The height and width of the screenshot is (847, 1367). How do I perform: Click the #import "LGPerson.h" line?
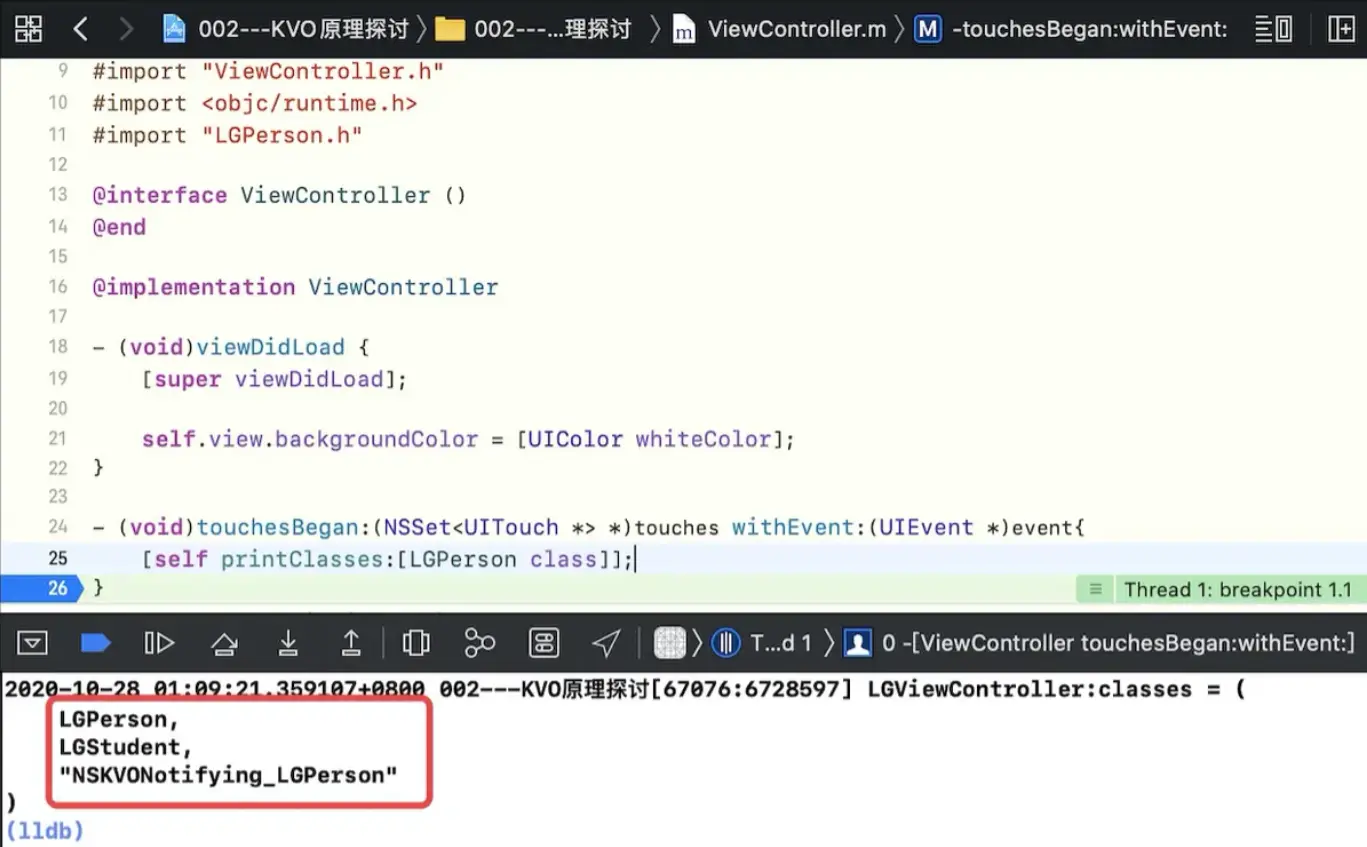[227, 135]
